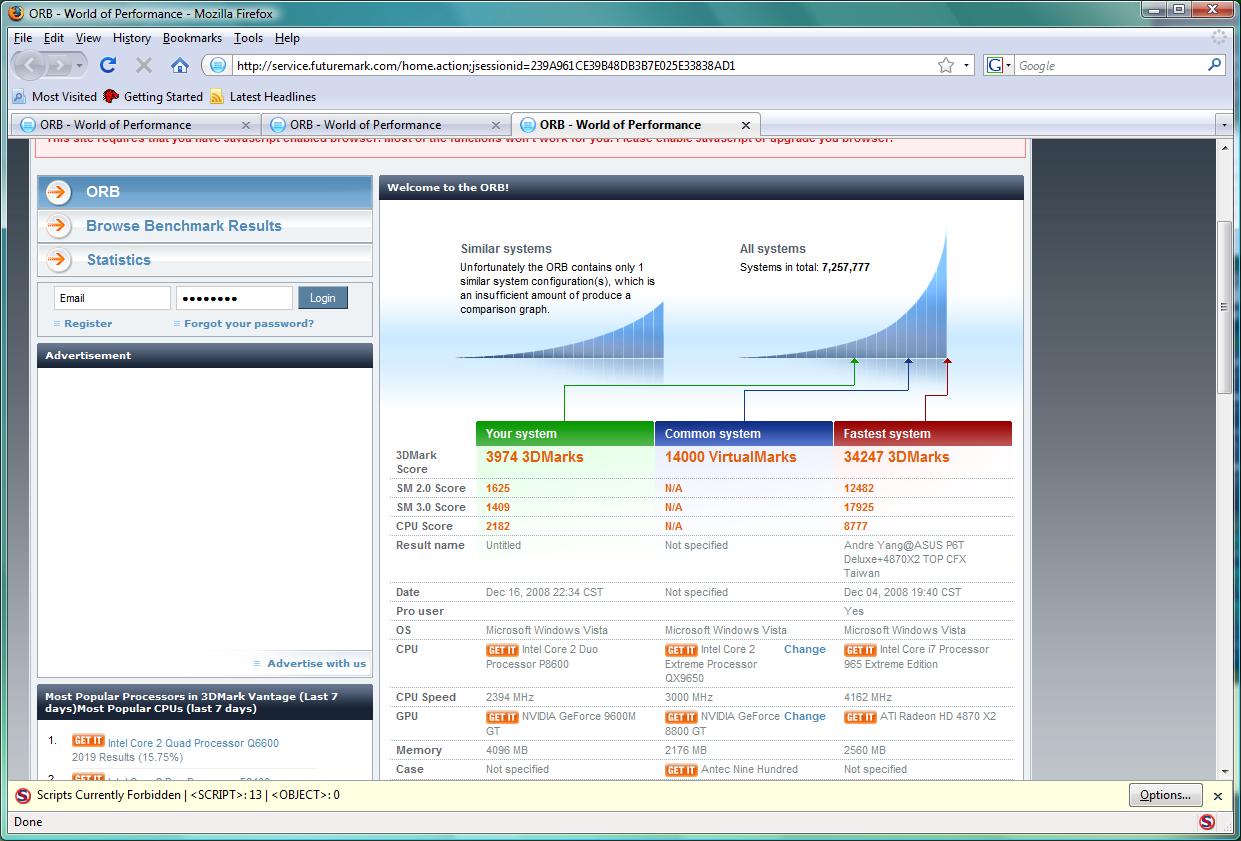Click the Firefox activity throbber icon

point(1219,38)
